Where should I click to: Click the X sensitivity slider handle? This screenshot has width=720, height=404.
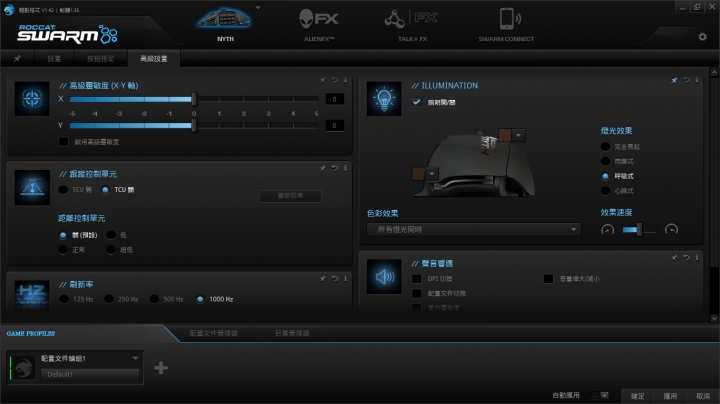click(x=194, y=99)
